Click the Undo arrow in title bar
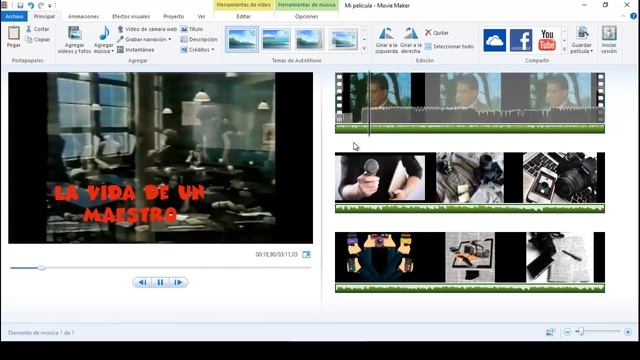 [31, 5]
